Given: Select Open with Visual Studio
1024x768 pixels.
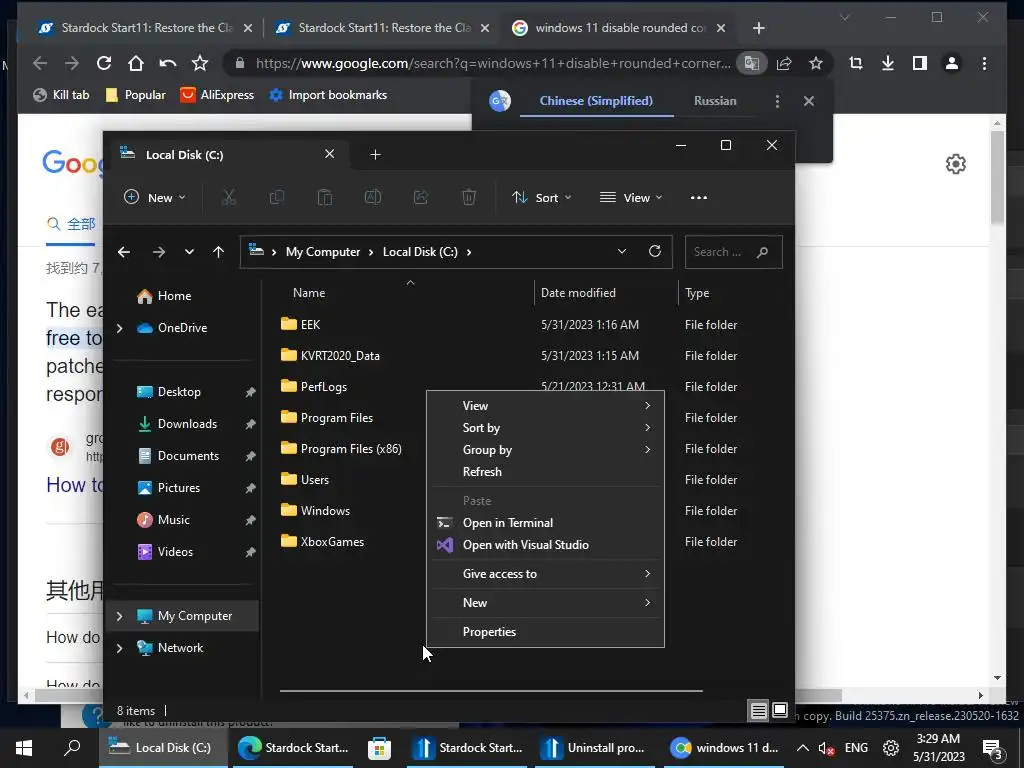Looking at the screenshot, I should click(545, 545).
